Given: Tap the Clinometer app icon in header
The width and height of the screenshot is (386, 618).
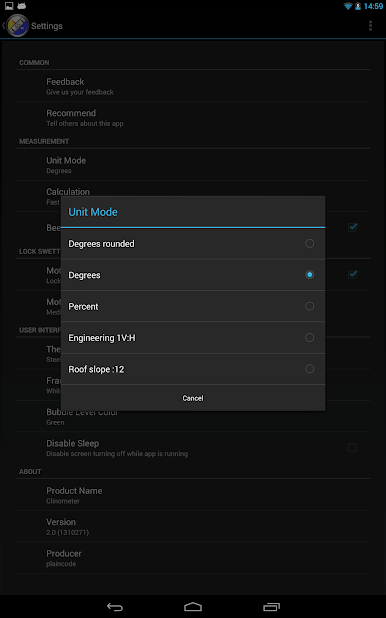Looking at the screenshot, I should click(17, 26).
